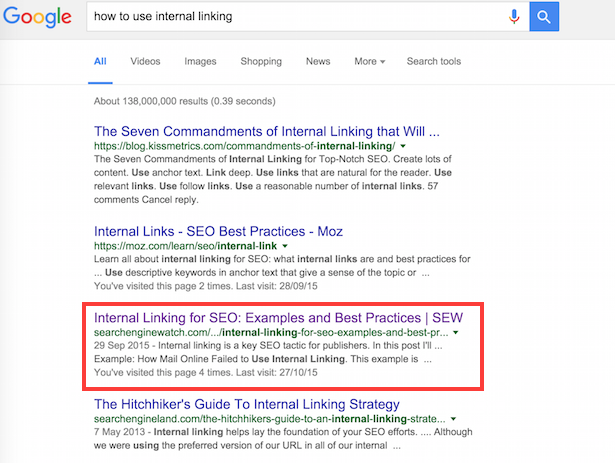This screenshot has width=615, height=463.
Task: Expand the arrow beside the searchengineland URL
Action: (455, 419)
